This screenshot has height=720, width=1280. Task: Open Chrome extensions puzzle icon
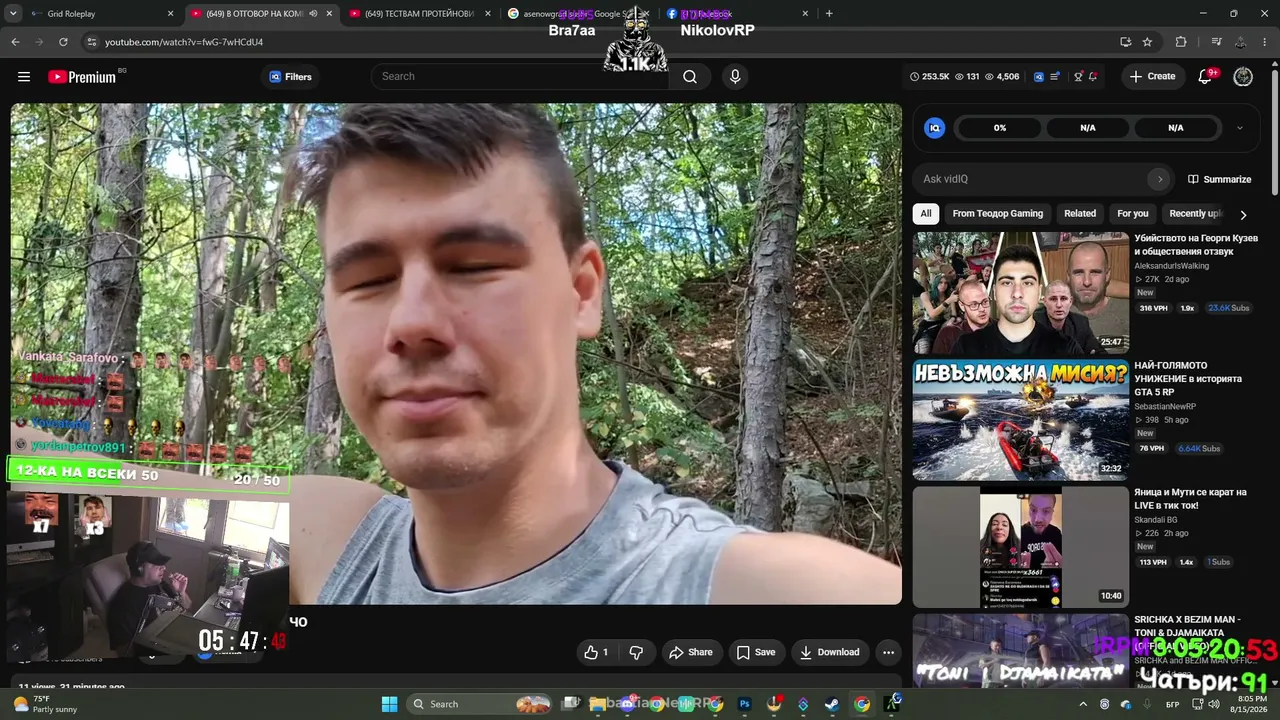(1181, 42)
